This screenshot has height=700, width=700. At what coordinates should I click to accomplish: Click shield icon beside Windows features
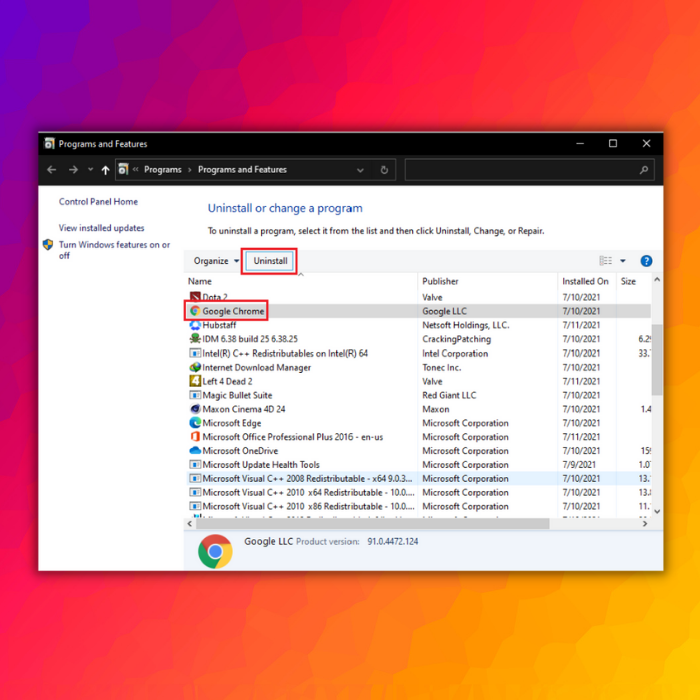point(48,245)
